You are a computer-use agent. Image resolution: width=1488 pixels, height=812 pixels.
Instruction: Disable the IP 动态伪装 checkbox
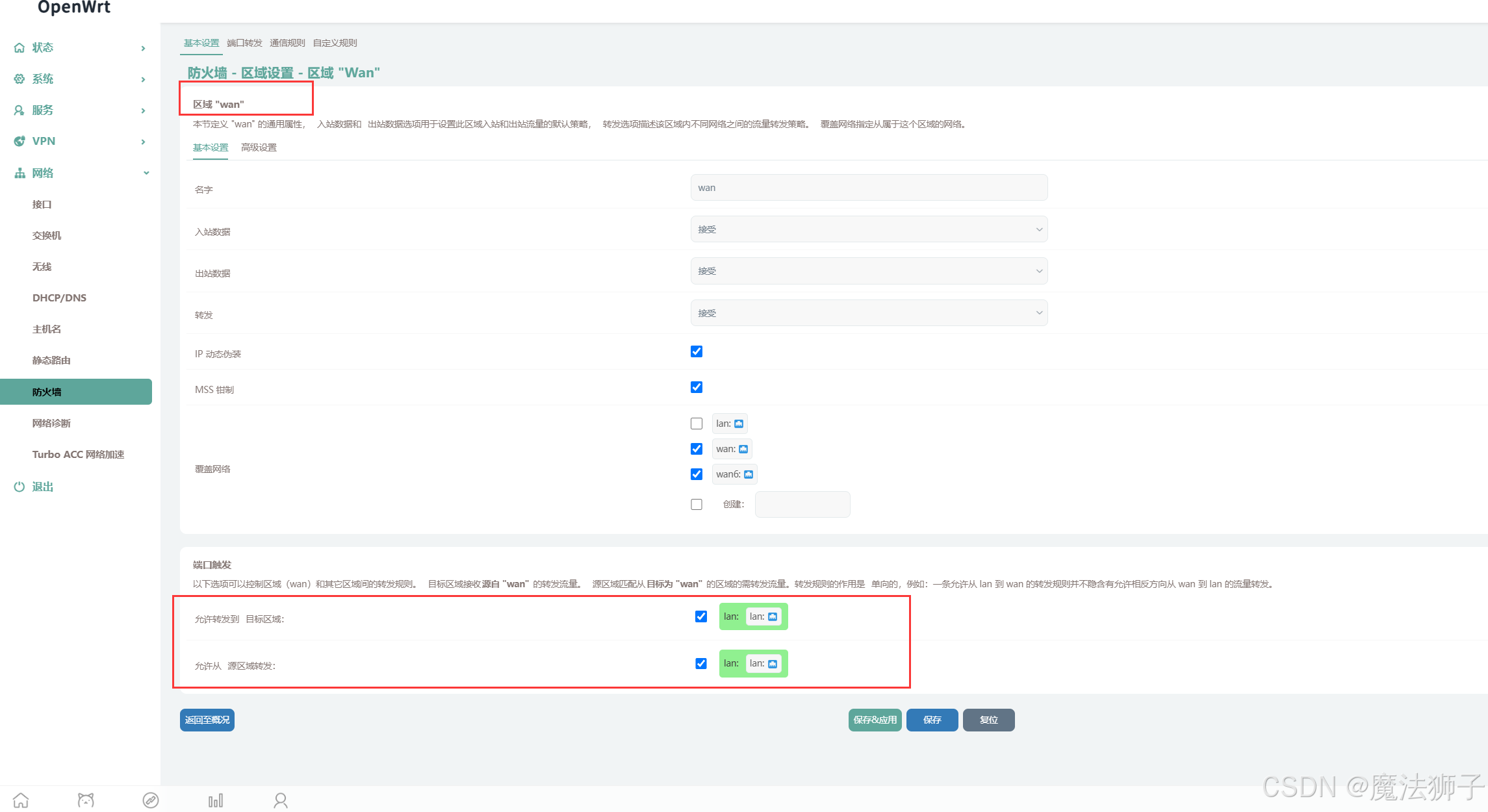[697, 351]
